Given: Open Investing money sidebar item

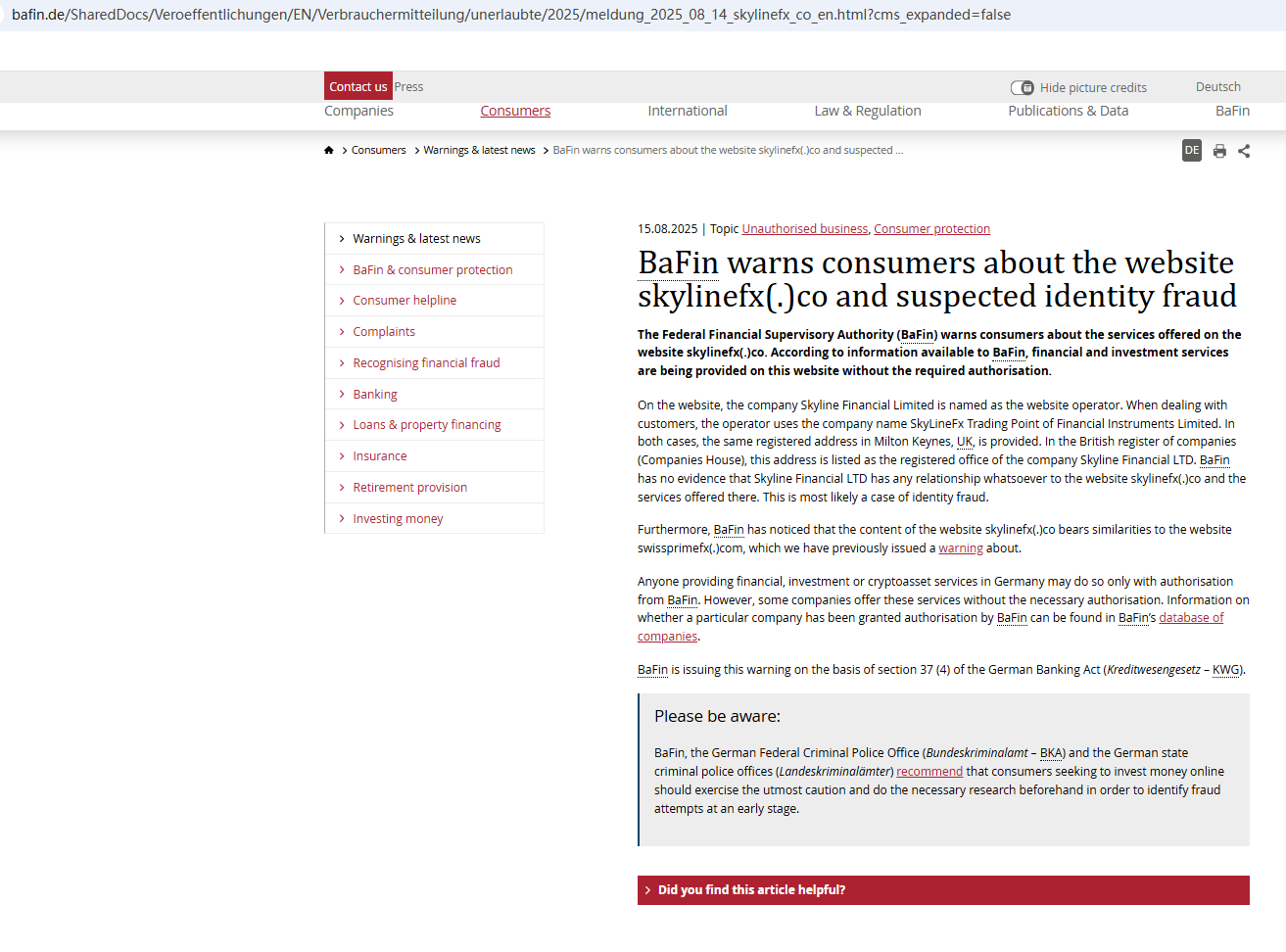Looking at the screenshot, I should coord(434,519).
